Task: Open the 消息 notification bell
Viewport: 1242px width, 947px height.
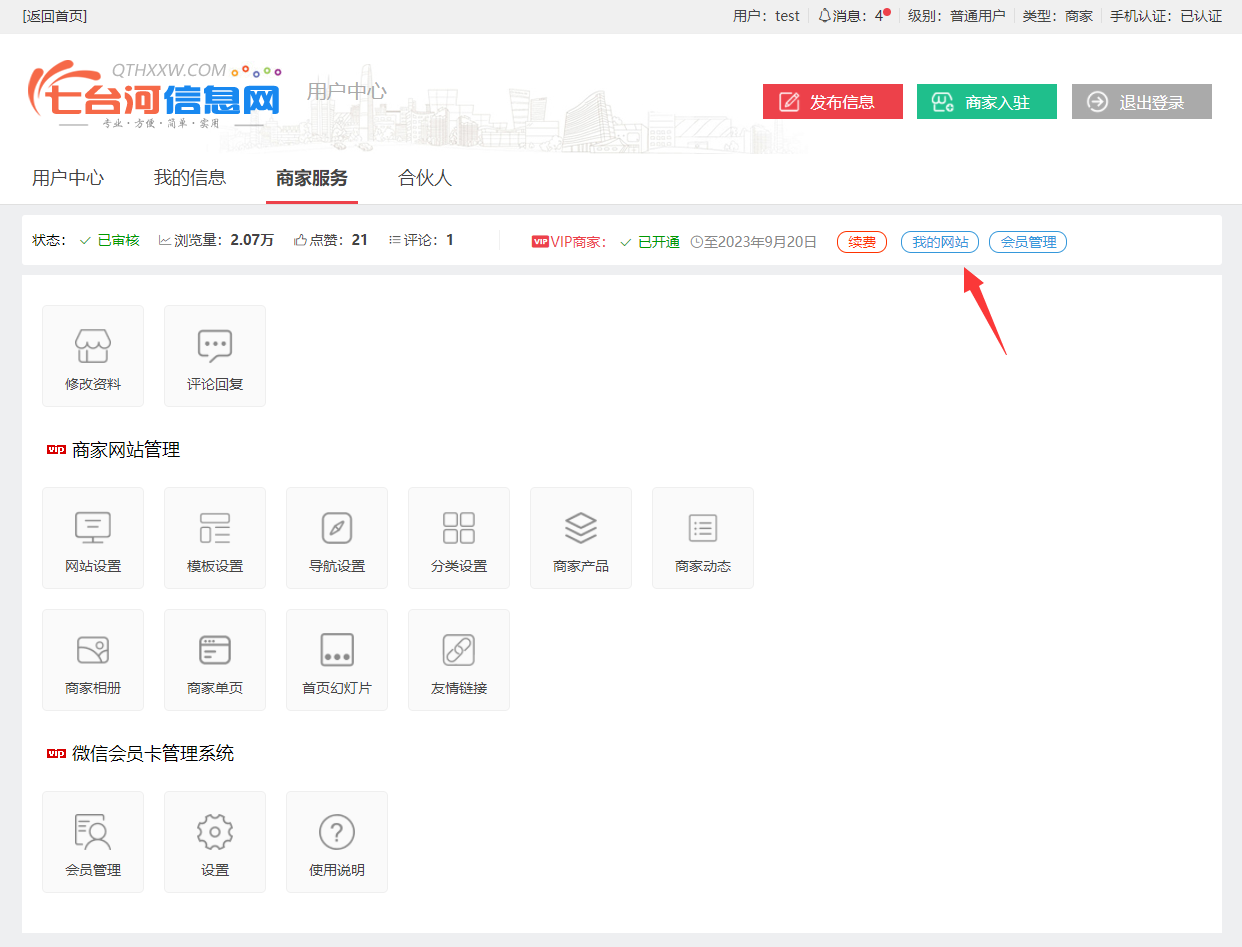Action: (825, 16)
